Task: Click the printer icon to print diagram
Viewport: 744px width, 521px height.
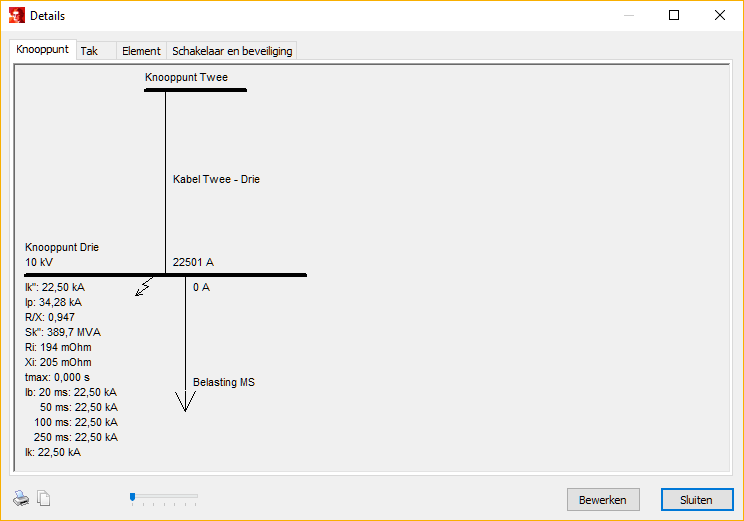Action: tap(21, 498)
